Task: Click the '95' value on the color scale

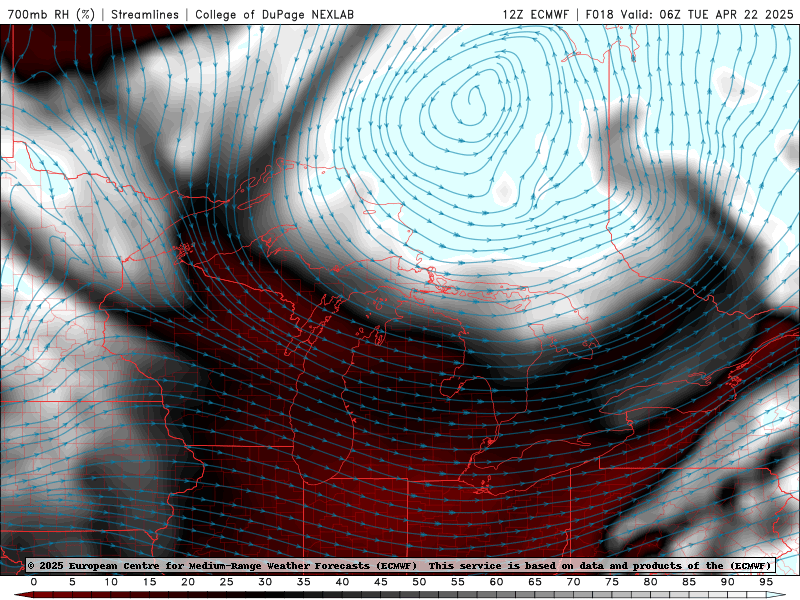Action: pos(766,582)
